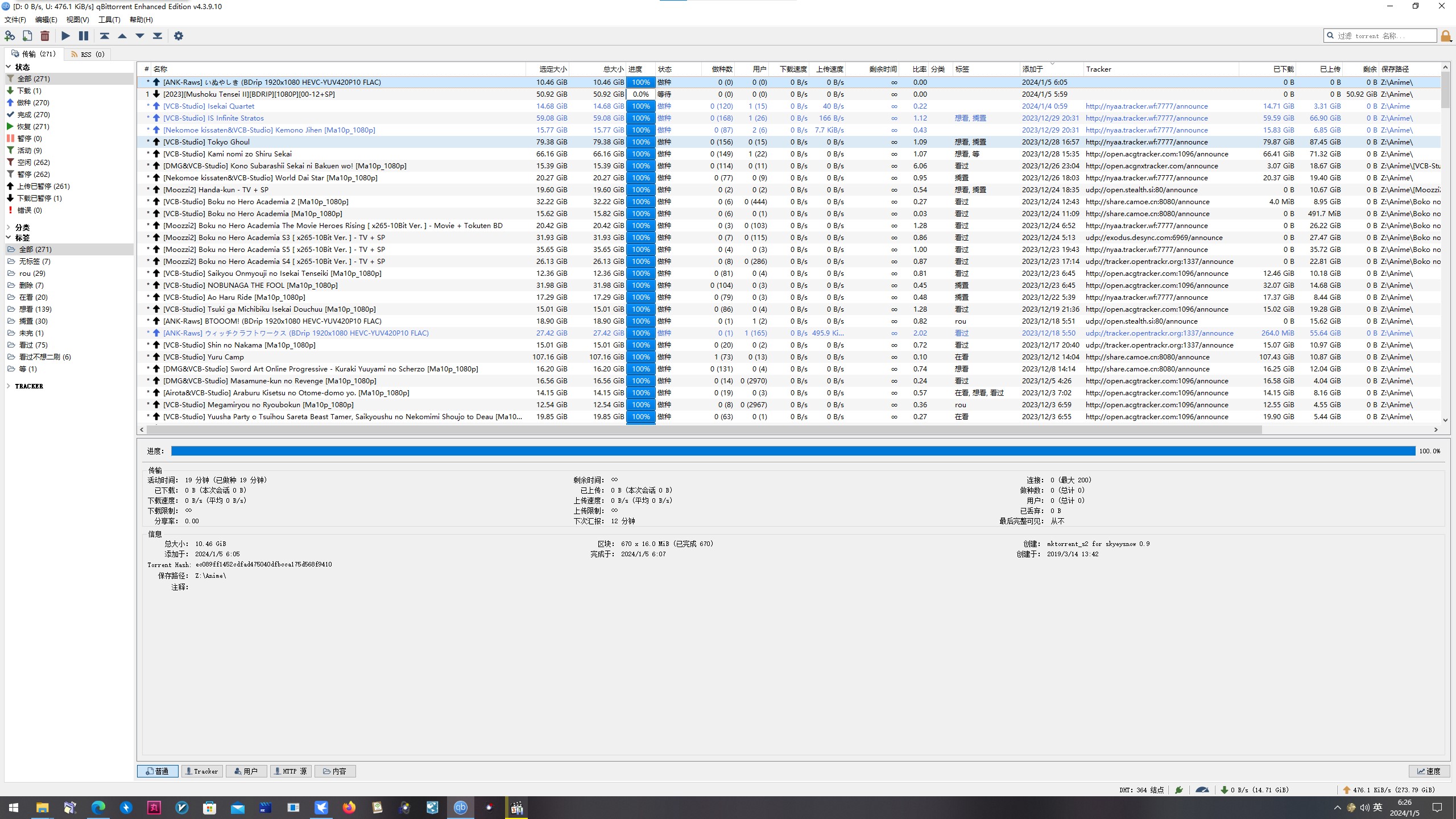Switch to the RSS (0) tab

(x=88, y=54)
